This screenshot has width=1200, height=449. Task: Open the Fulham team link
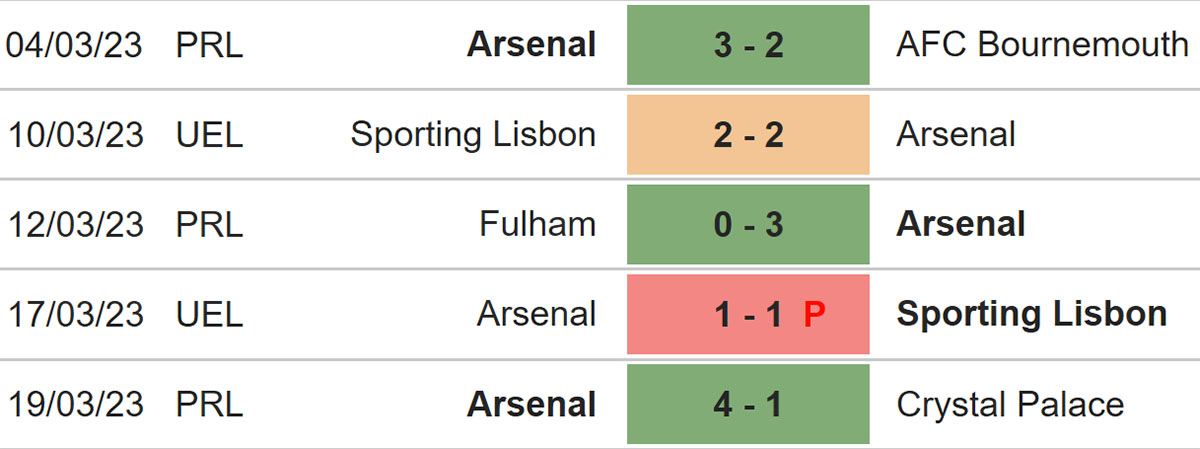coord(538,224)
